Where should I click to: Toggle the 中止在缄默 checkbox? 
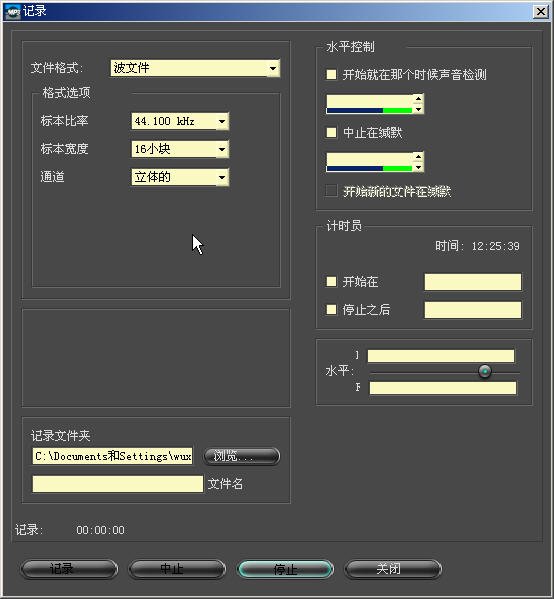click(x=331, y=133)
